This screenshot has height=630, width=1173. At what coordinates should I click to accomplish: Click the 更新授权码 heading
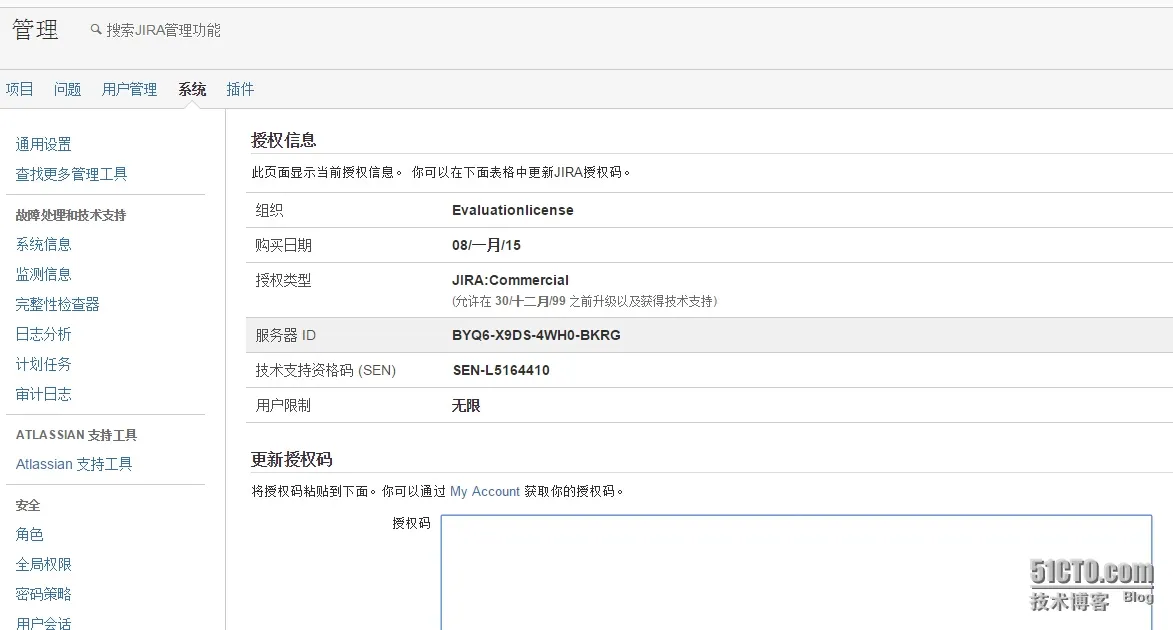(292, 459)
